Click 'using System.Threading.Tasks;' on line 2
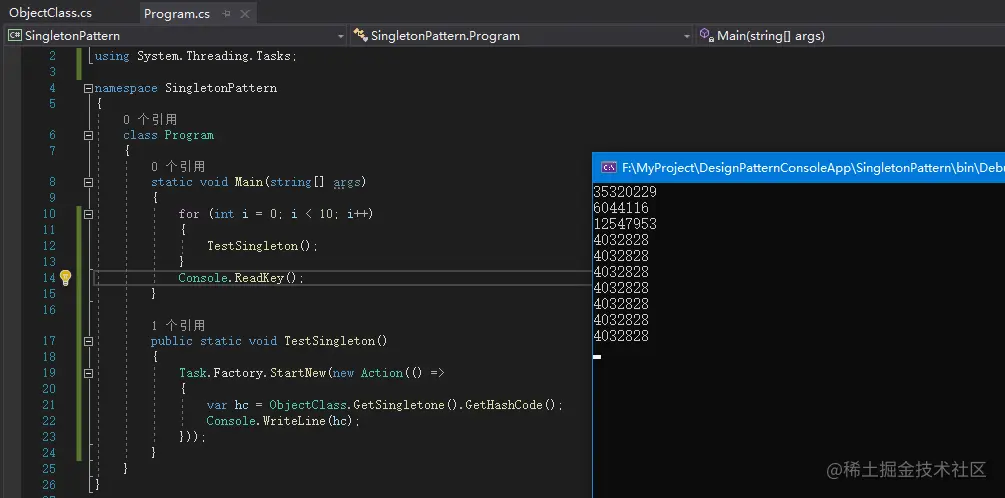The height and width of the screenshot is (498, 1005). (x=195, y=56)
